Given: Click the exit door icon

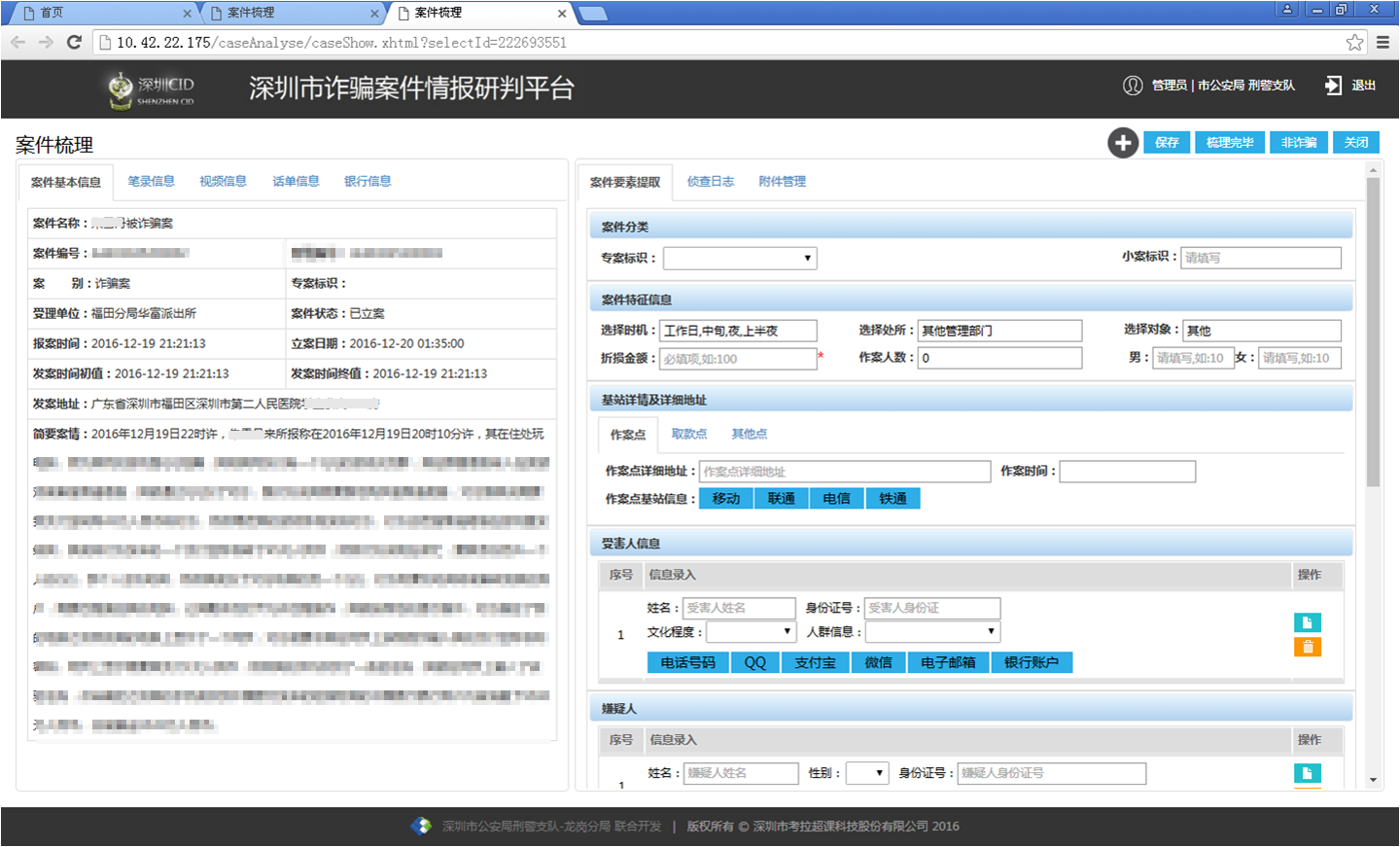Looking at the screenshot, I should (1333, 86).
